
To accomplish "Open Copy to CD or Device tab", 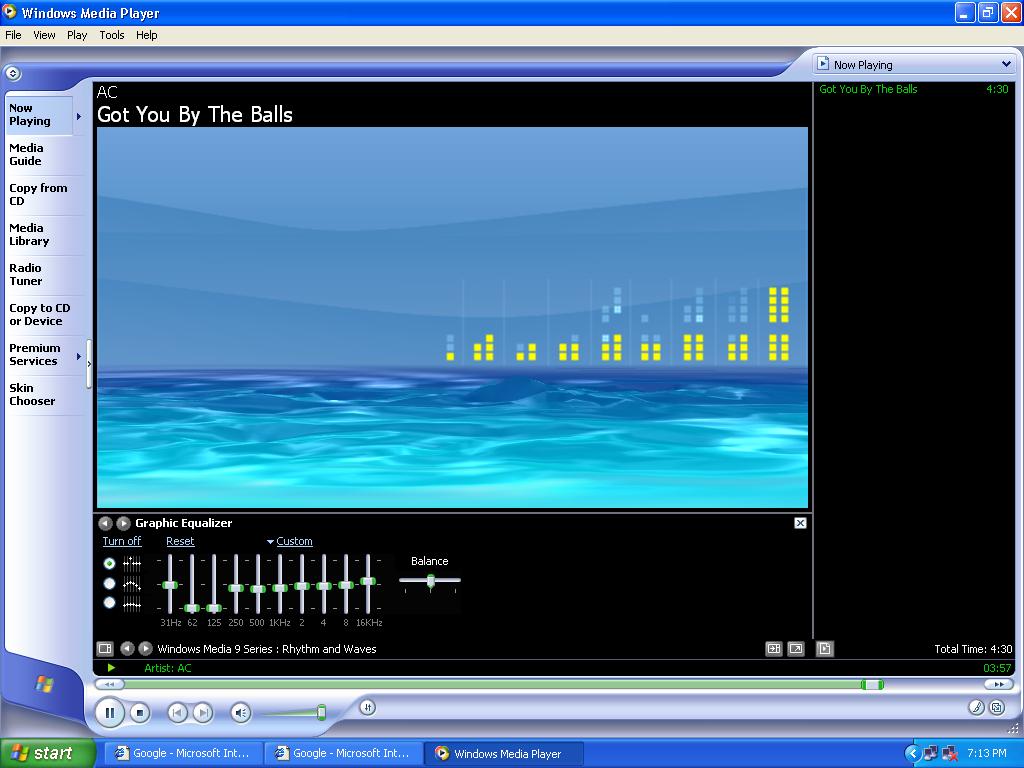I will pos(39,314).
